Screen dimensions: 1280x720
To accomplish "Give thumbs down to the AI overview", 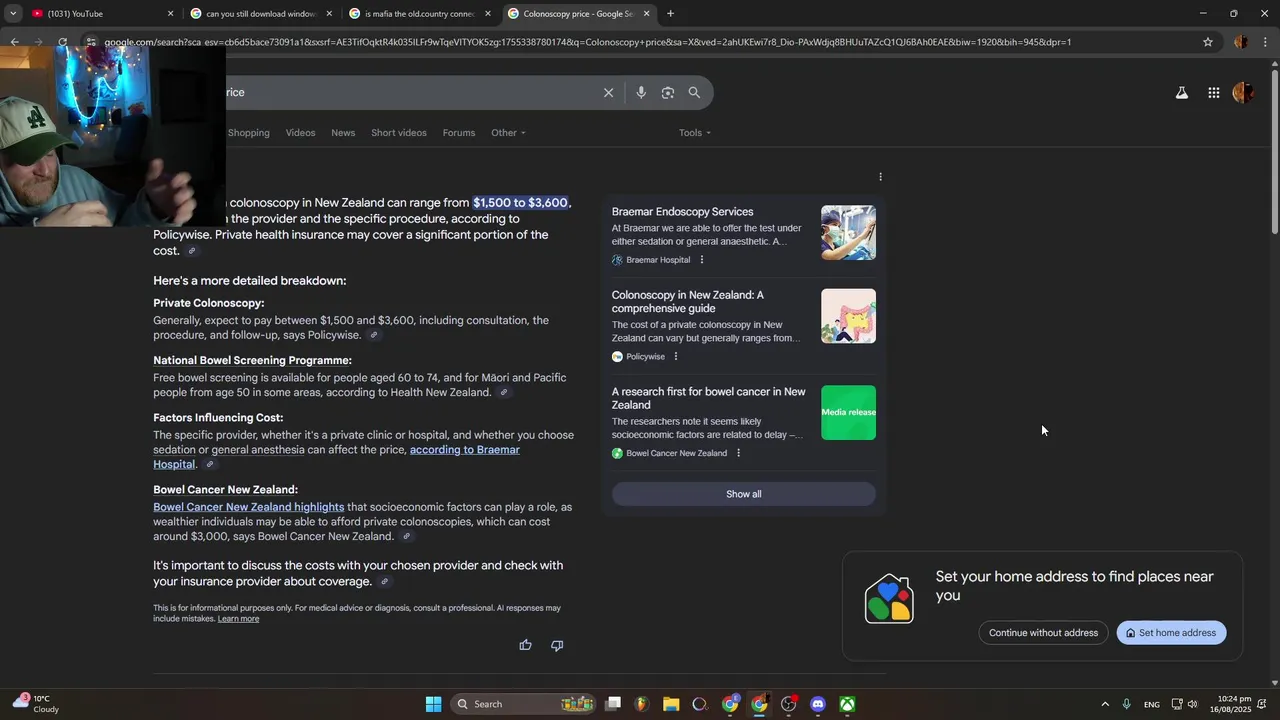I will tap(557, 645).
